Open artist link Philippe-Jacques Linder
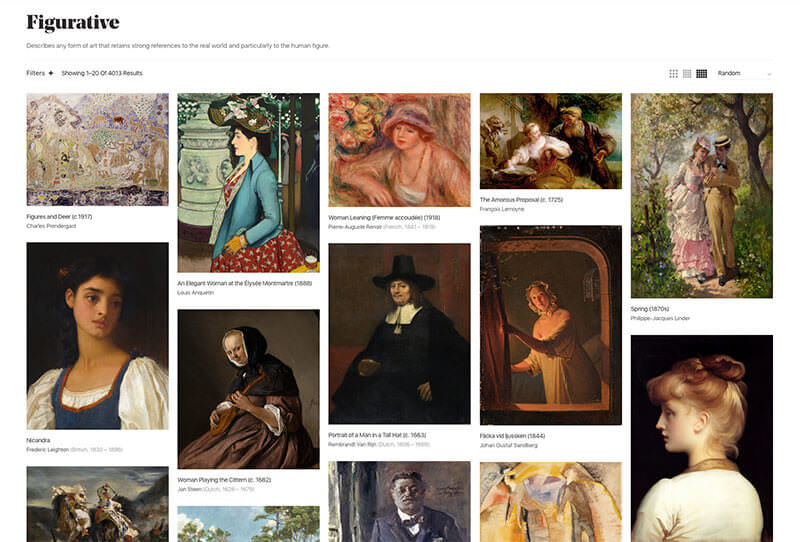The height and width of the screenshot is (542, 800). (660, 318)
